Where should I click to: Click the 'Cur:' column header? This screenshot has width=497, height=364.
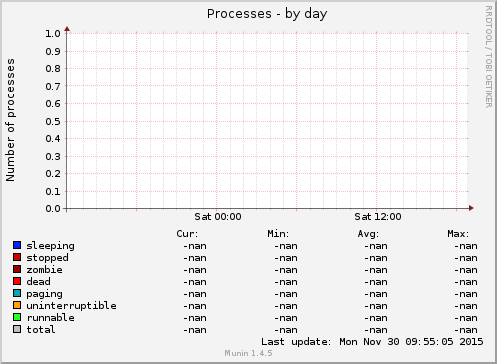[187, 234]
